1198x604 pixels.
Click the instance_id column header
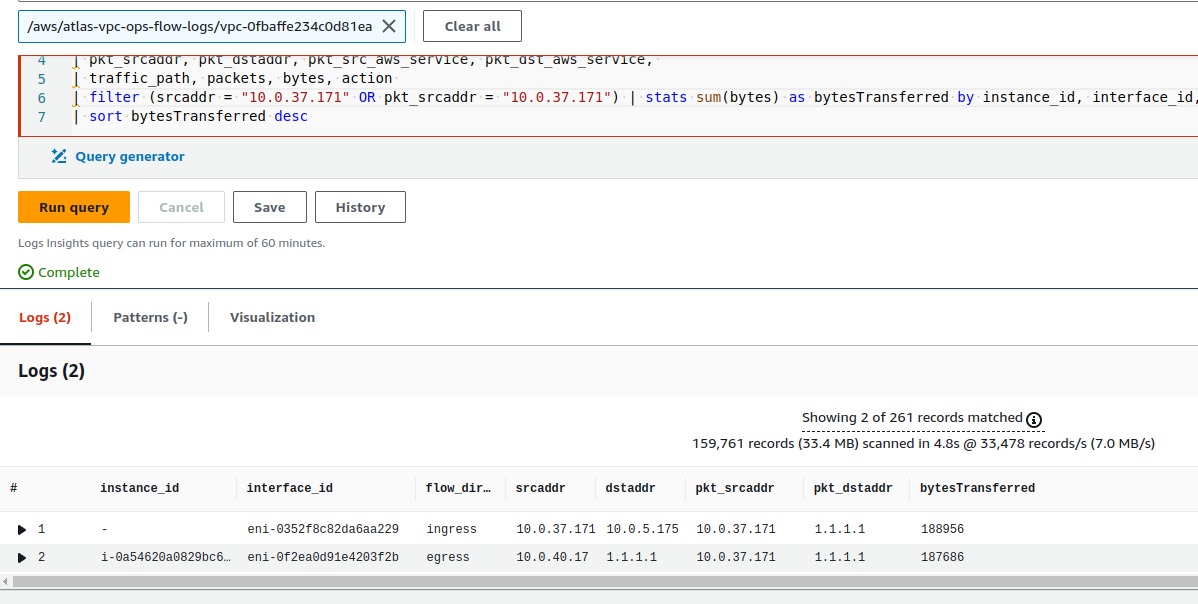click(140, 489)
